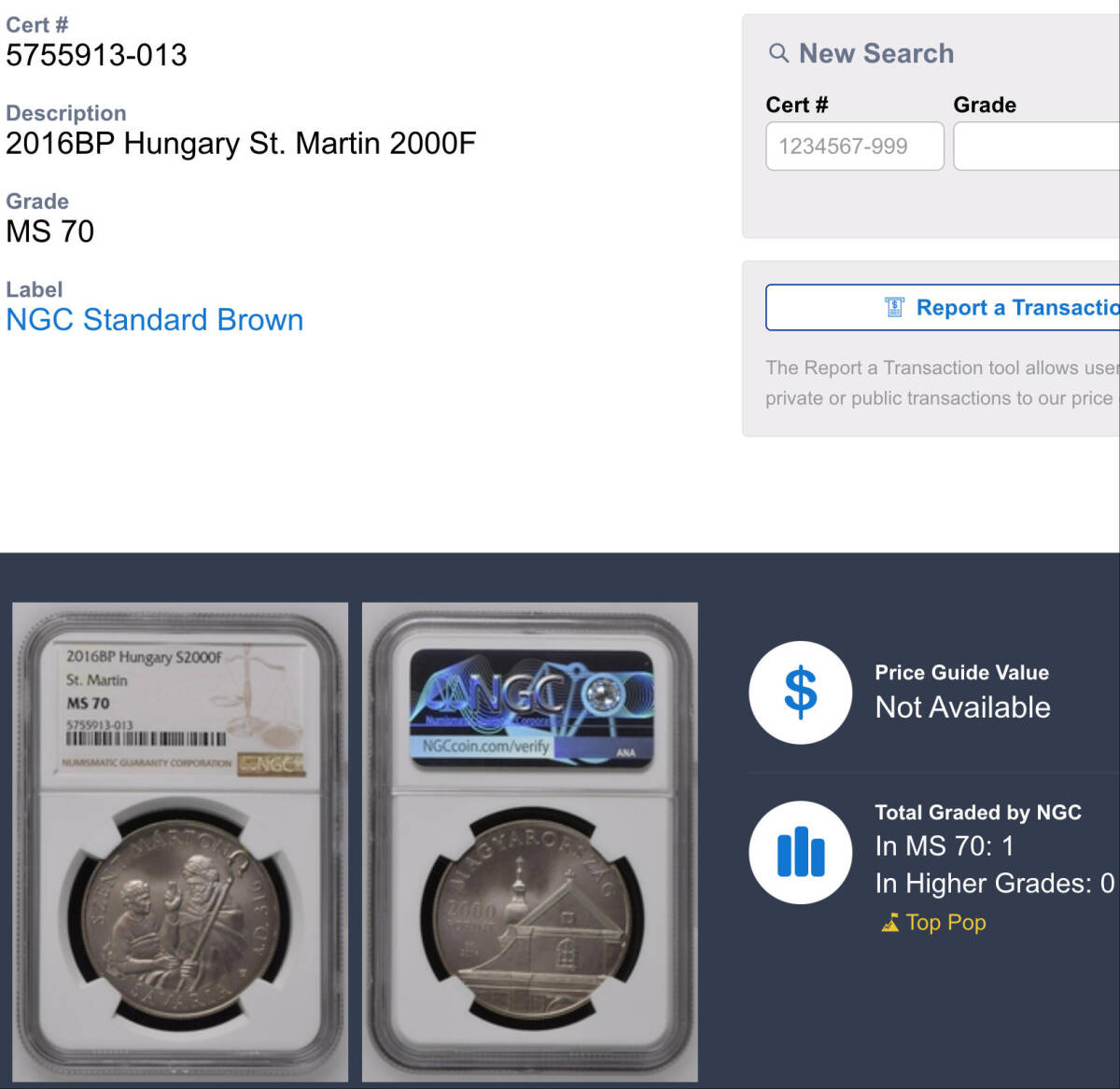Click the In MS 70: 1 count

pyautogui.click(x=945, y=846)
